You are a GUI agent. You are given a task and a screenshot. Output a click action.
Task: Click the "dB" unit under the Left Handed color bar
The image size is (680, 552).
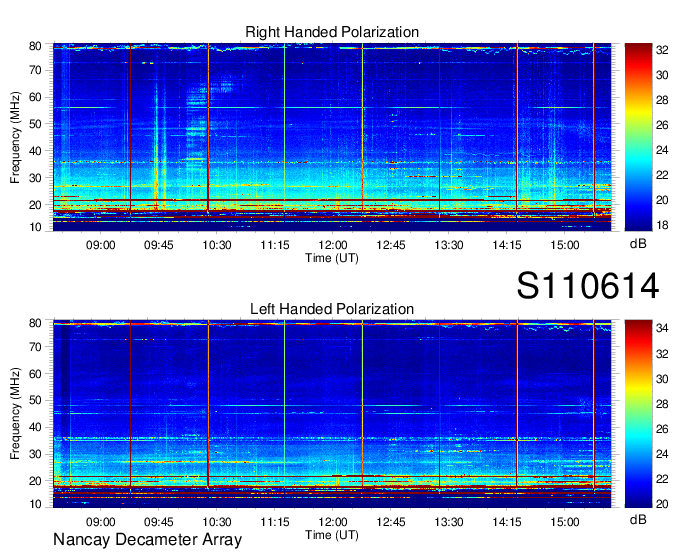click(638, 519)
